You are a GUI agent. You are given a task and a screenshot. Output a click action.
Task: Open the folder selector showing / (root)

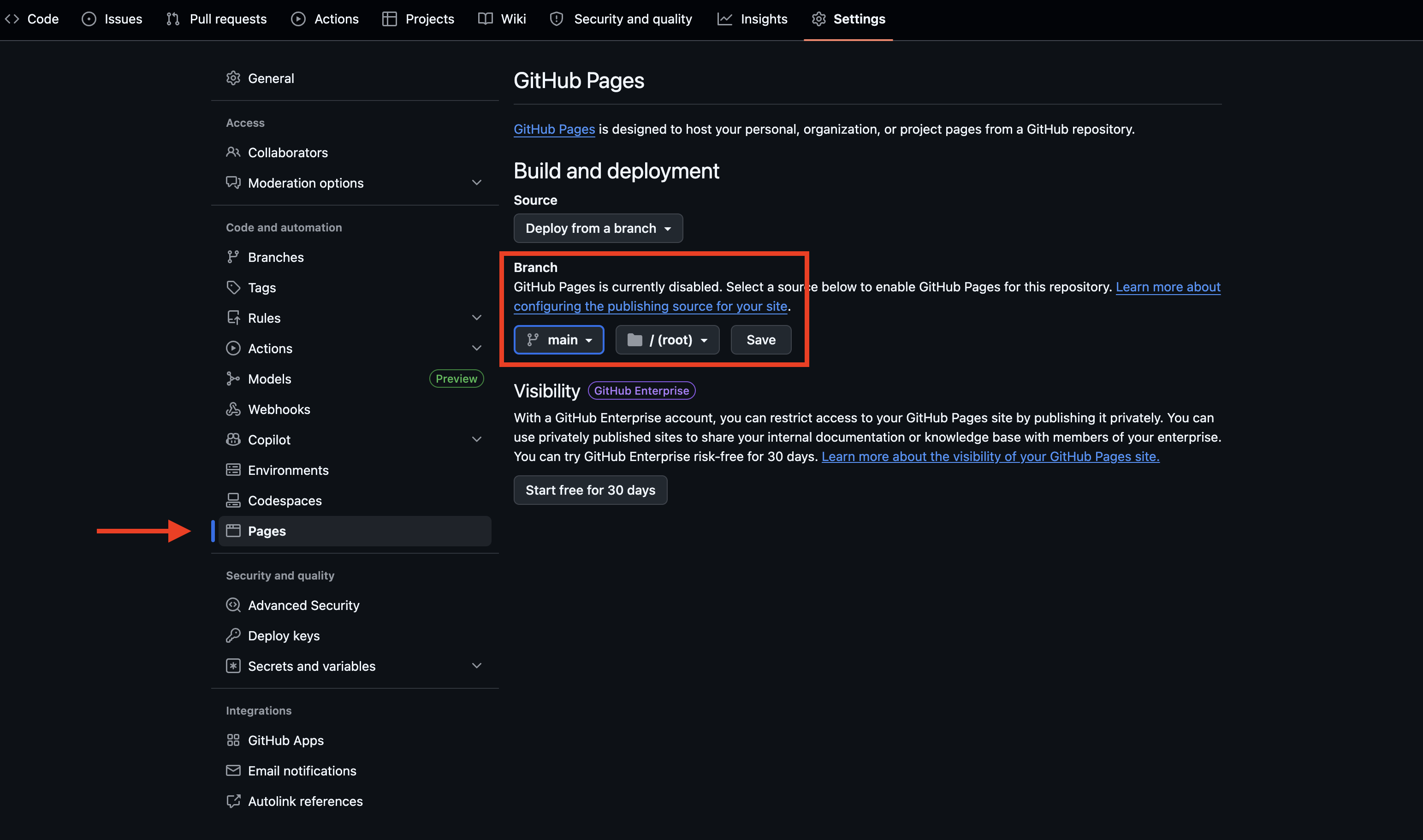pos(667,339)
